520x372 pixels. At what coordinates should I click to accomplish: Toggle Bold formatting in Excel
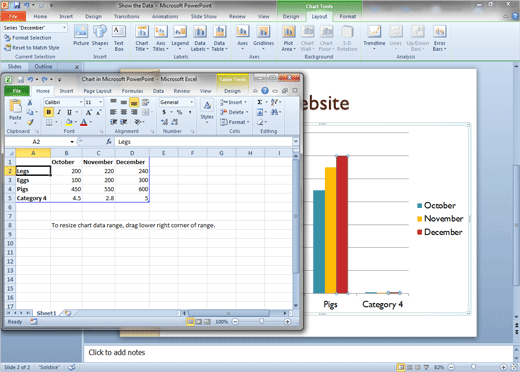click(x=49, y=112)
